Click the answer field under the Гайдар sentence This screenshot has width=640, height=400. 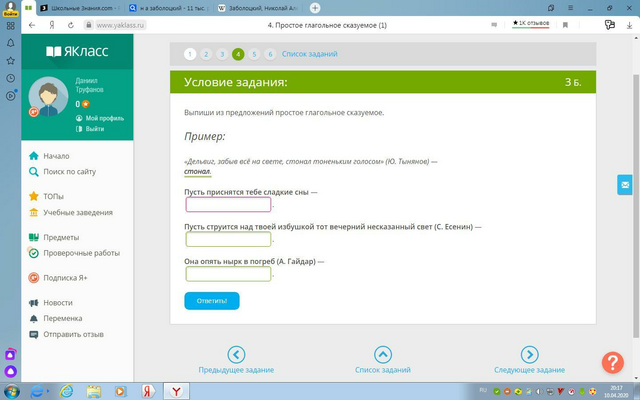pyautogui.click(x=228, y=274)
